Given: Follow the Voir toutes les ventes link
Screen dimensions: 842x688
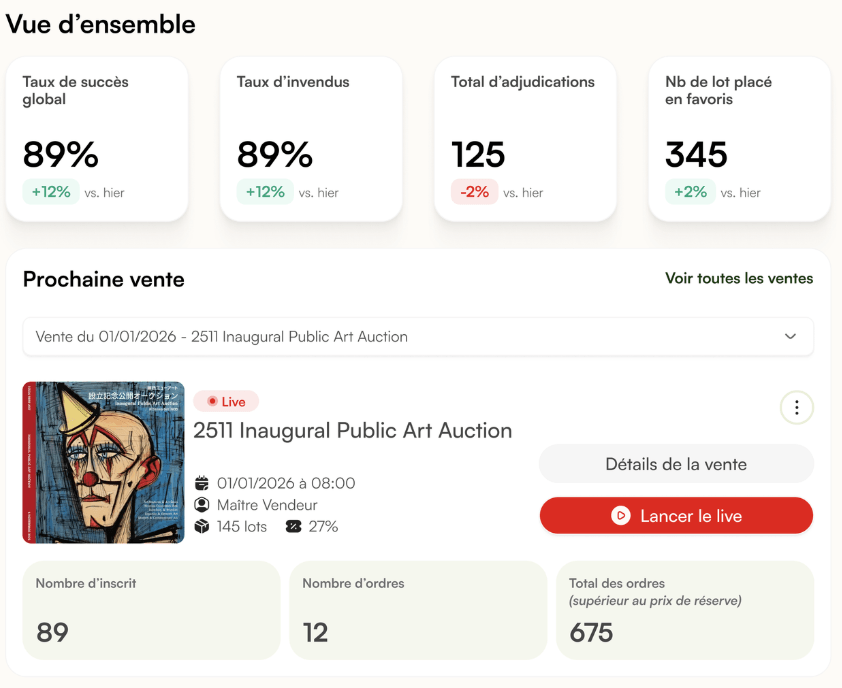Looking at the screenshot, I should pos(739,278).
